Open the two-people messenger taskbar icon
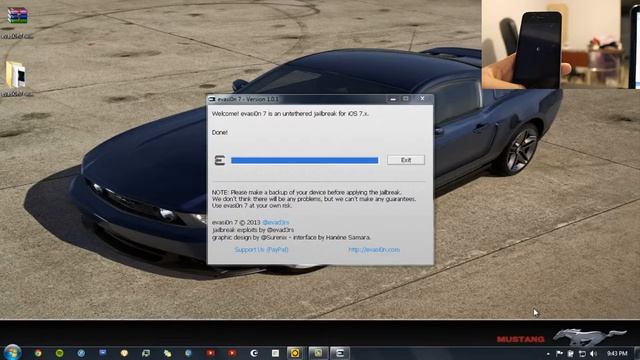640x360 pixels. pyautogui.click(x=167, y=353)
